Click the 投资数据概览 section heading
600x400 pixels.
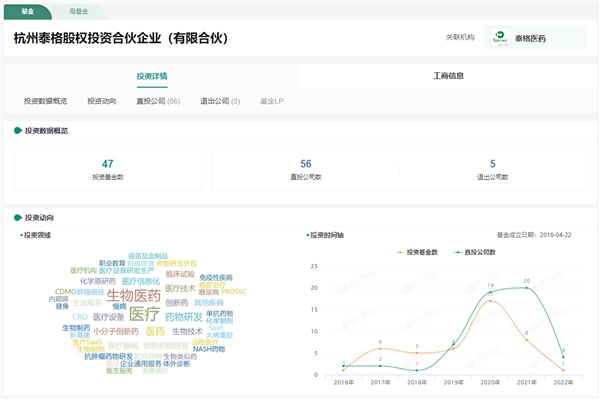pyautogui.click(x=46, y=131)
